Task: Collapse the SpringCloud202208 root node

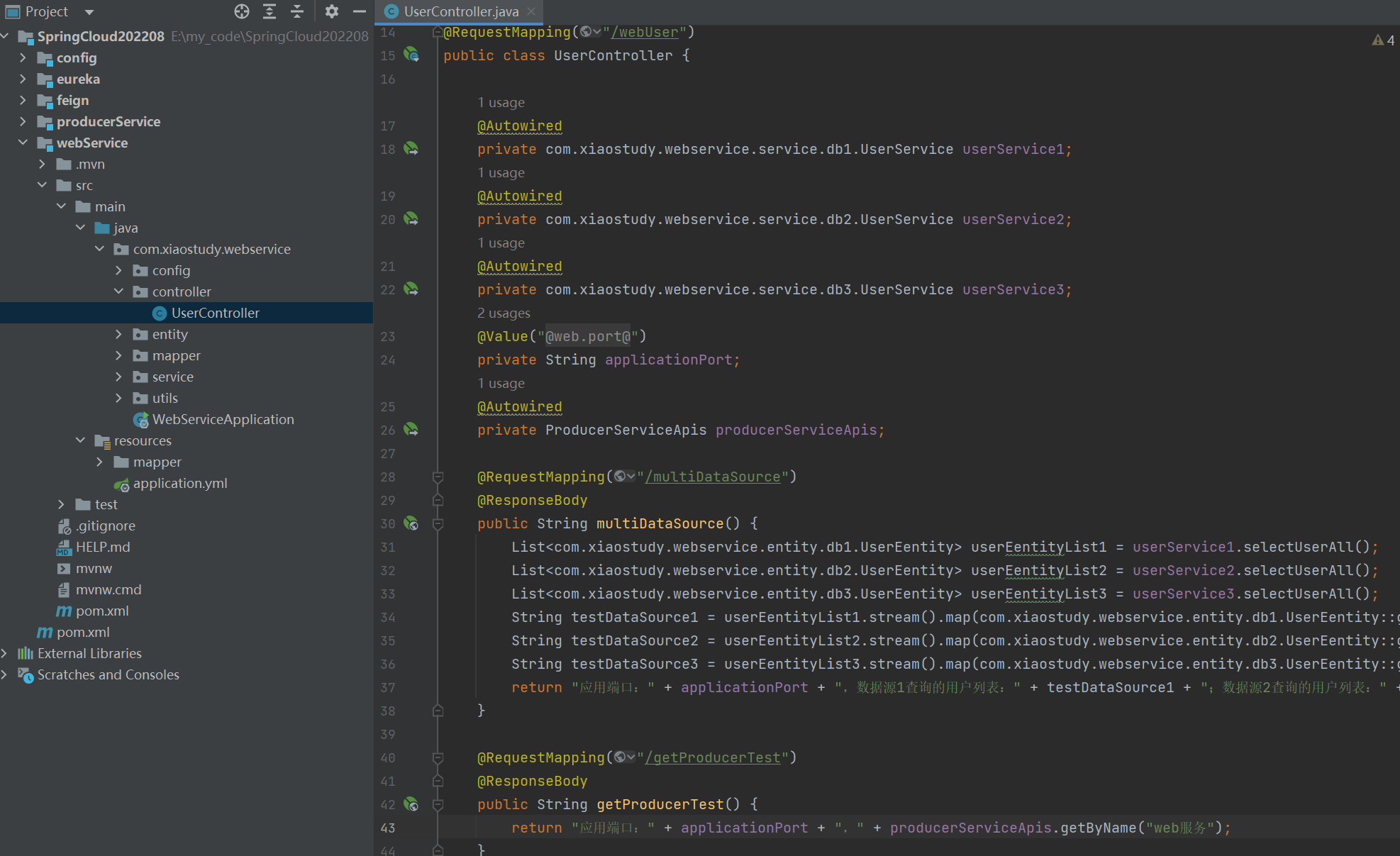Action: click(5, 36)
